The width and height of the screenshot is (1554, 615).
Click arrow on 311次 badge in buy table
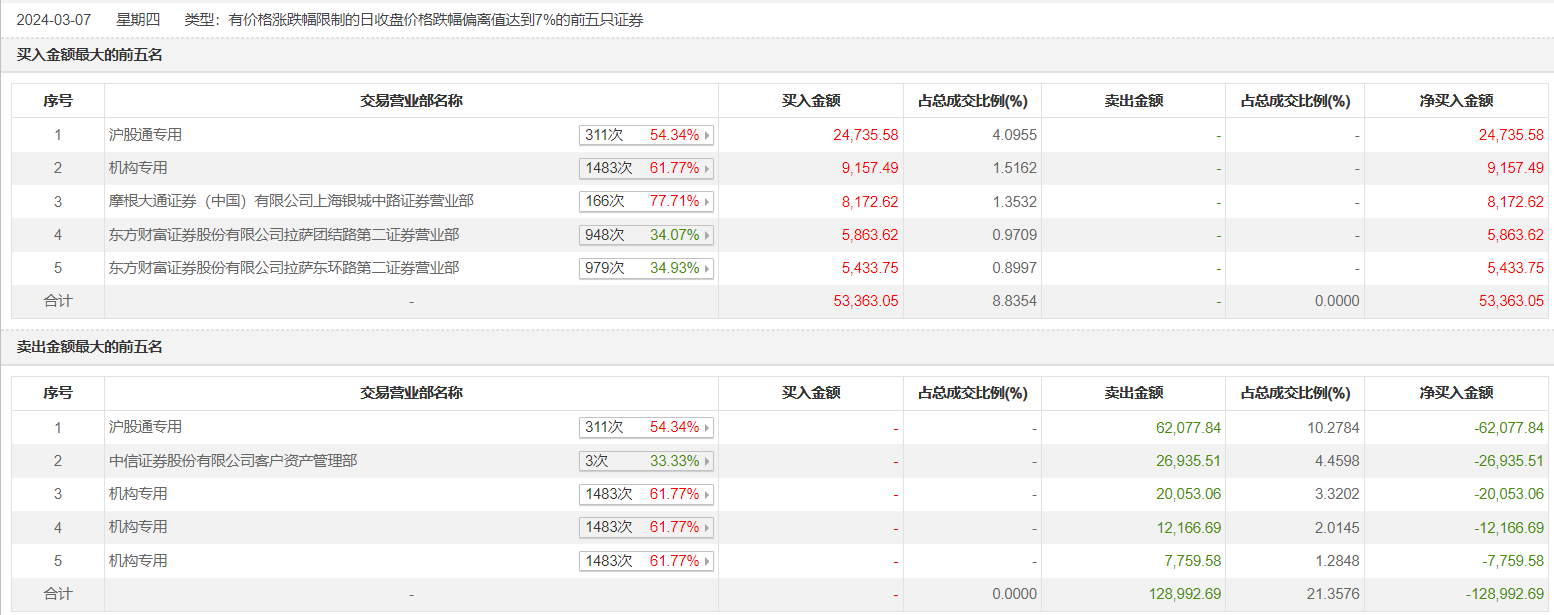(x=707, y=135)
